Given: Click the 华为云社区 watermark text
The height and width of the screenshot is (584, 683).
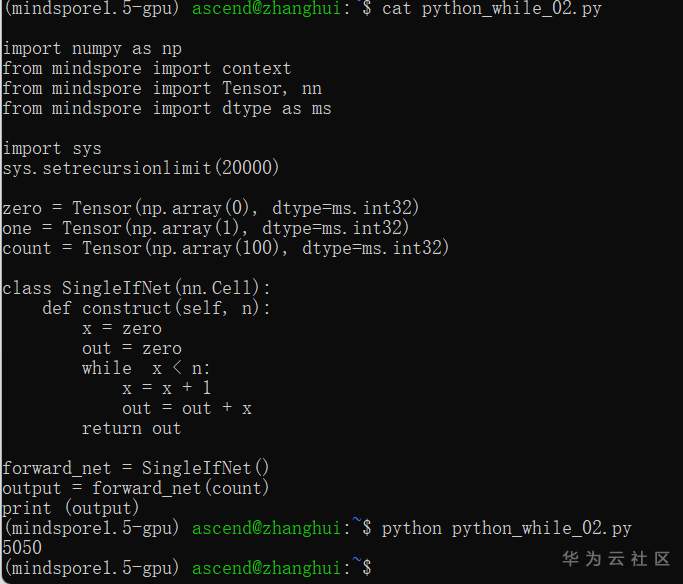Looking at the screenshot, I should [x=615, y=558].
